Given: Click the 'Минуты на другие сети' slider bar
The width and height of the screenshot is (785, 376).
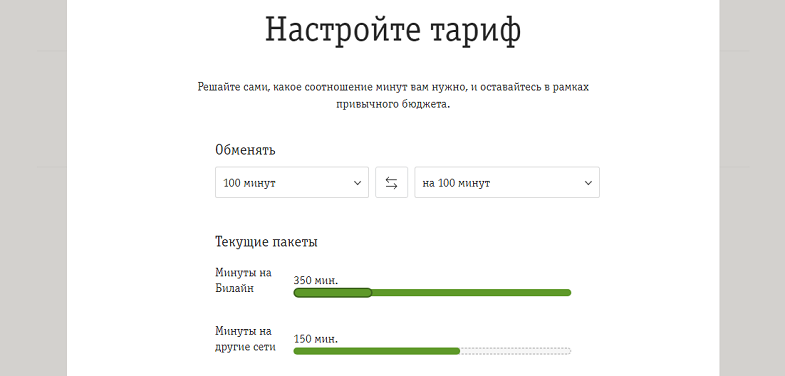Looking at the screenshot, I should tap(432, 351).
